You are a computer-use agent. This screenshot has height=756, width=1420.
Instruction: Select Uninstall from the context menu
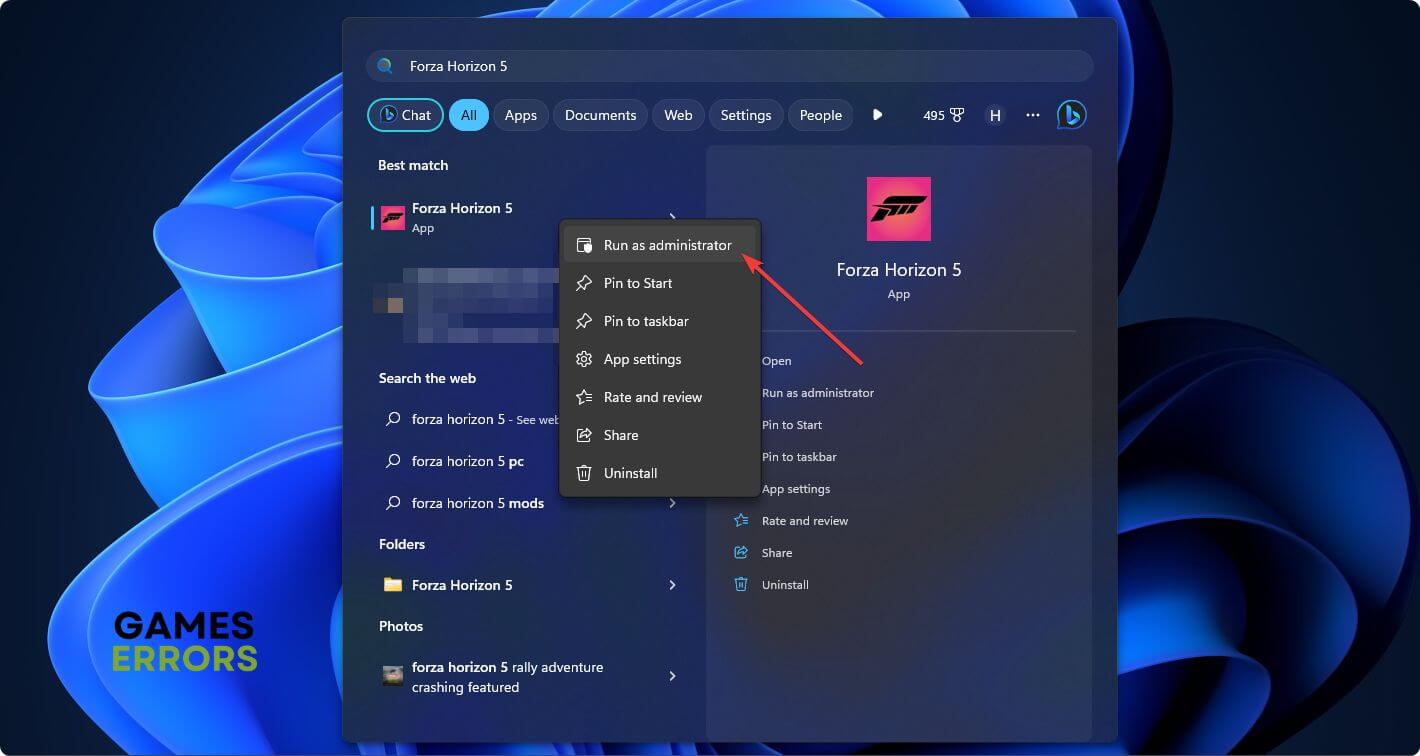click(630, 473)
